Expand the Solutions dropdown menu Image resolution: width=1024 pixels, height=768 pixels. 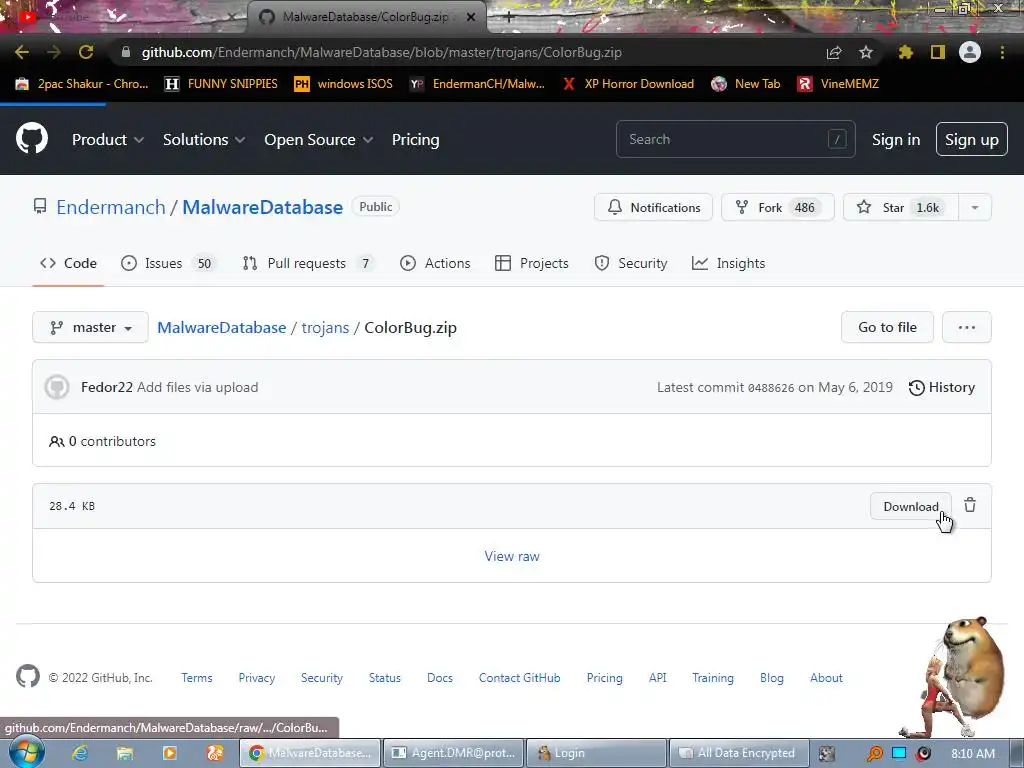204,140
